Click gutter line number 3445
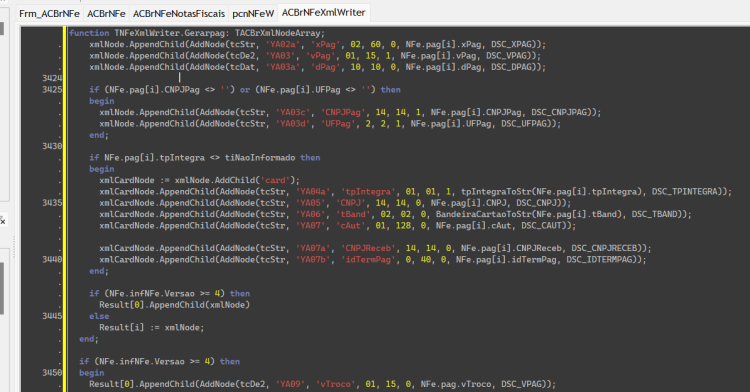 pyautogui.click(x=52, y=316)
